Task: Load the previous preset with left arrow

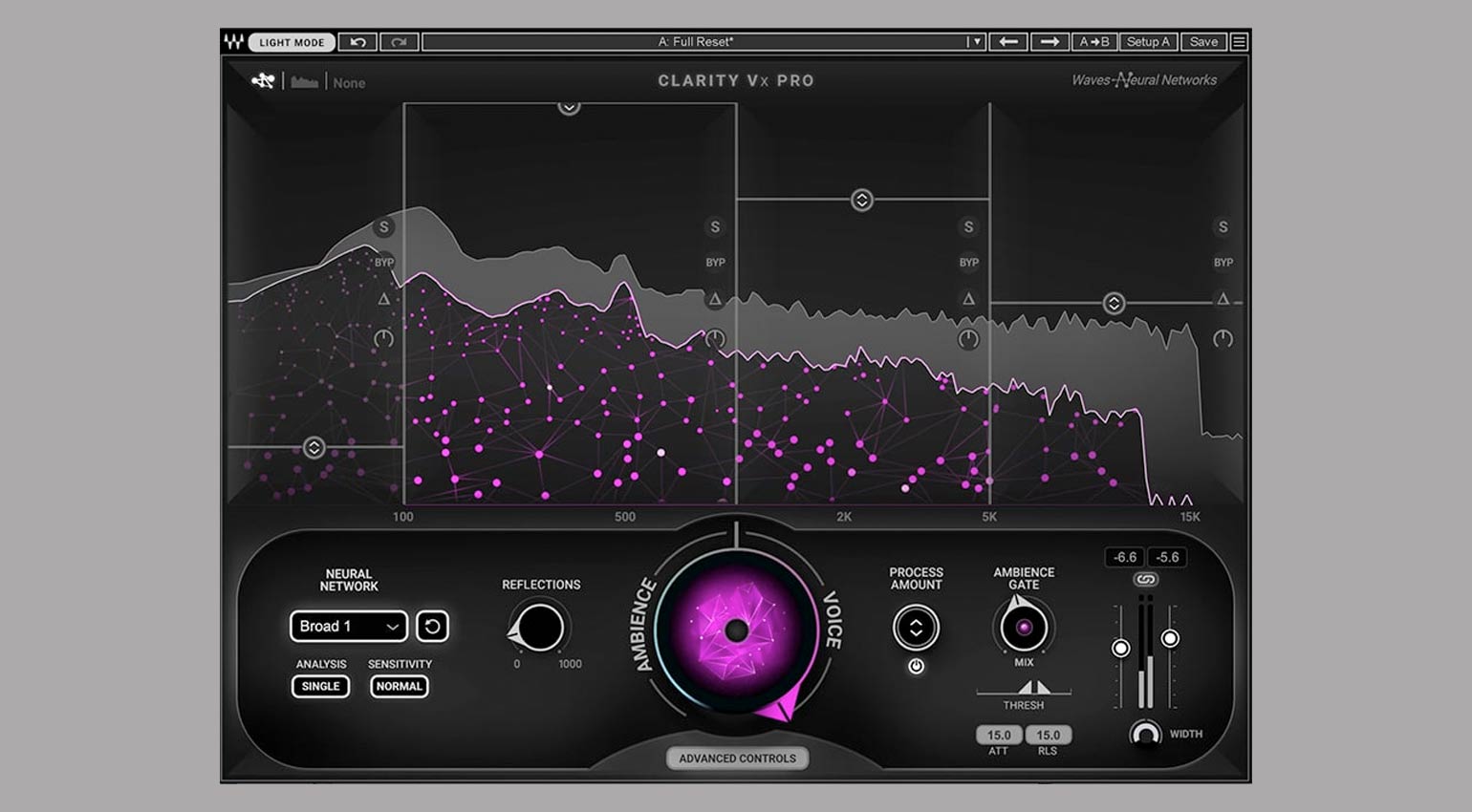Action: (x=1008, y=42)
